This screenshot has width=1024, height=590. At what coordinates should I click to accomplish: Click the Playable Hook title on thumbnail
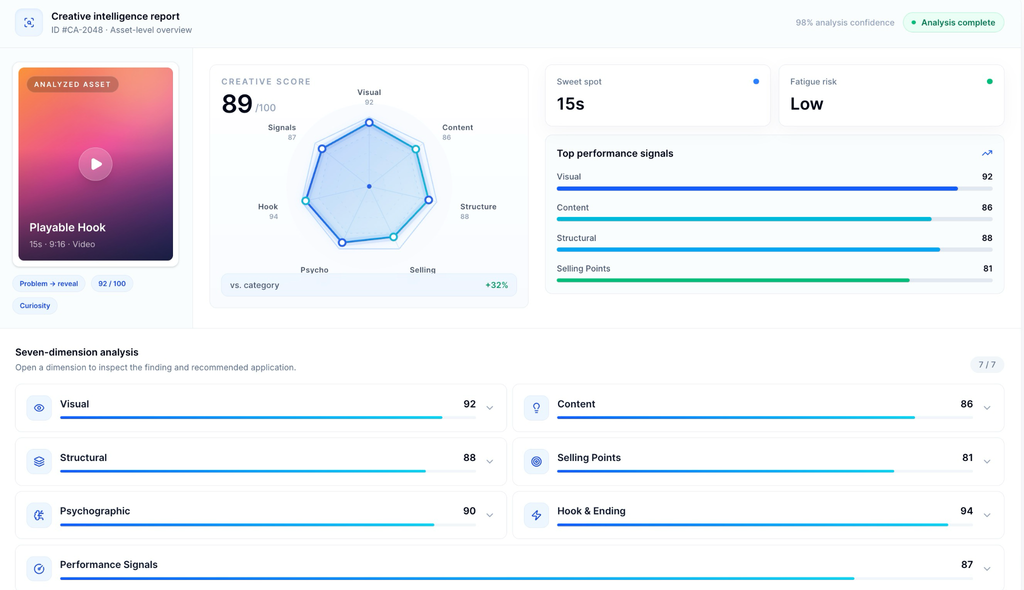tap(67, 227)
